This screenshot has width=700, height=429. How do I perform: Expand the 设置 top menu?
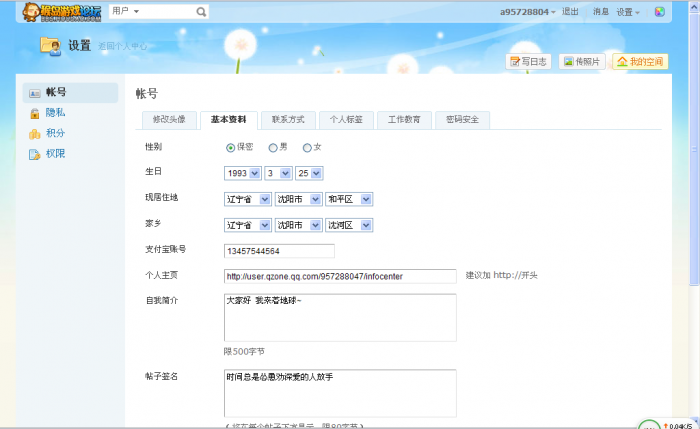tap(628, 12)
